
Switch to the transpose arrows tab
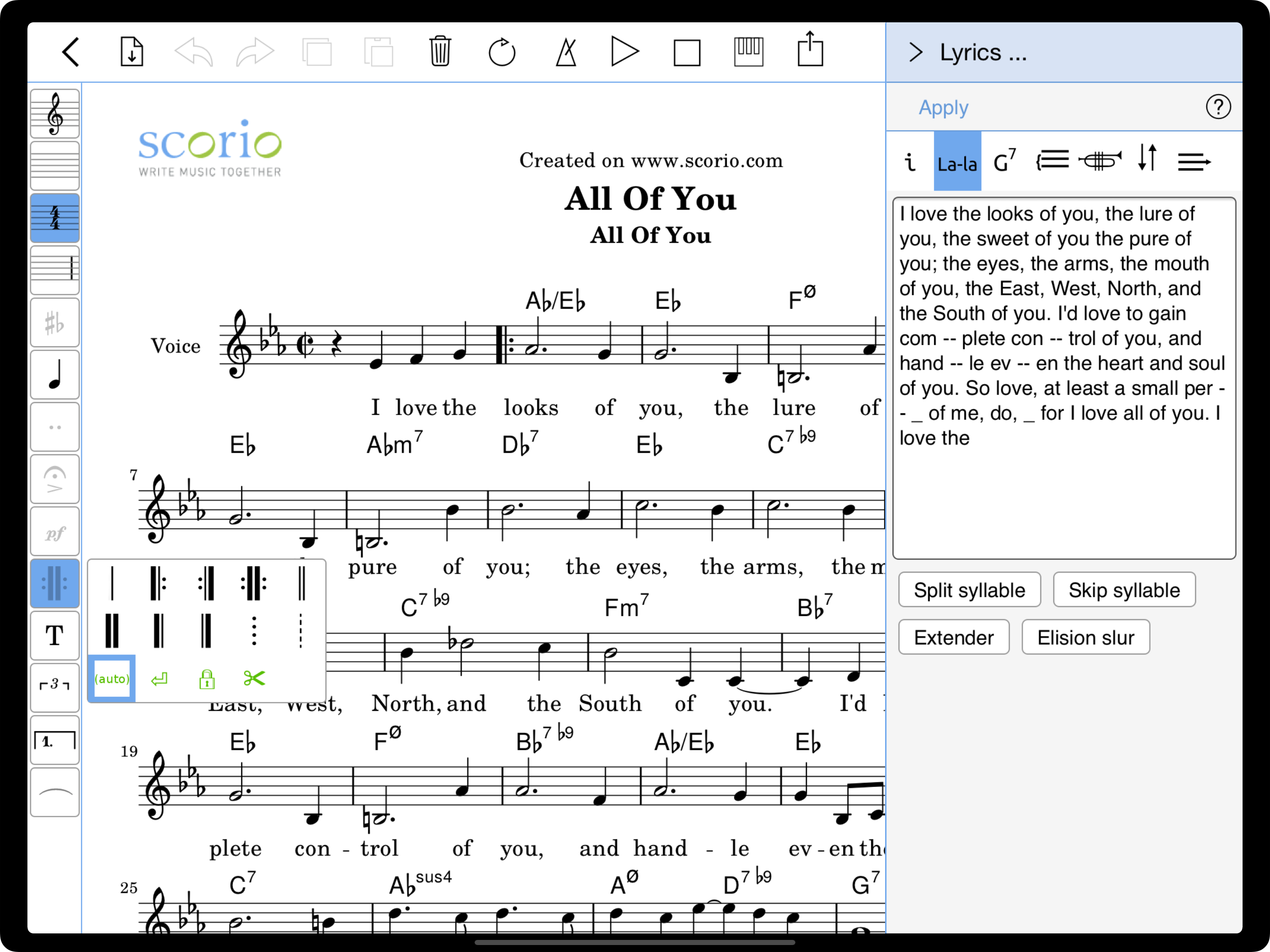pyautogui.click(x=1147, y=158)
